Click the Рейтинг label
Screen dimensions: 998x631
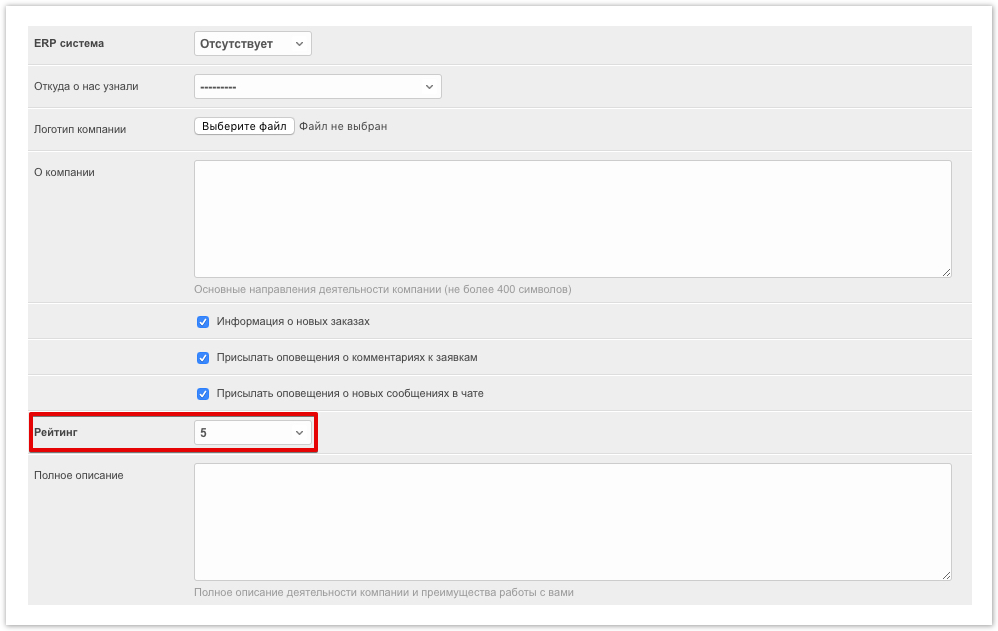point(56,432)
